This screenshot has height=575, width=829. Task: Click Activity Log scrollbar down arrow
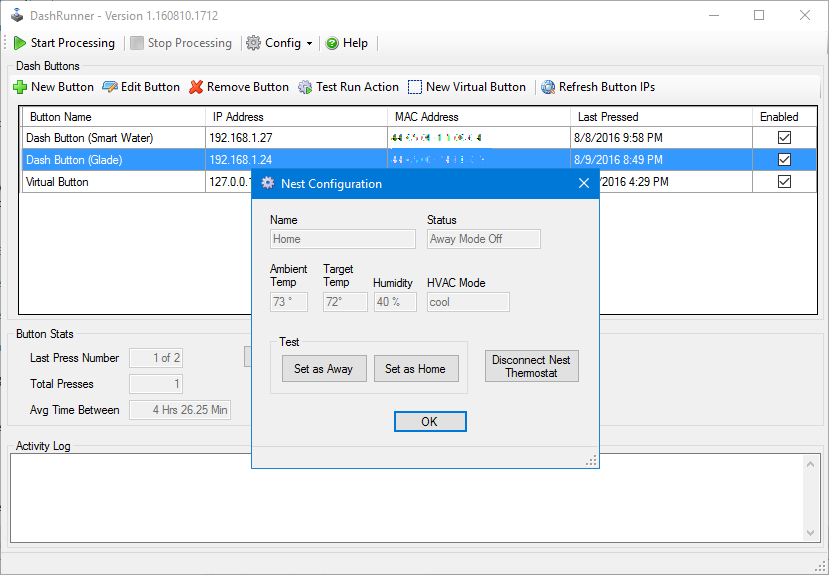tap(810, 533)
